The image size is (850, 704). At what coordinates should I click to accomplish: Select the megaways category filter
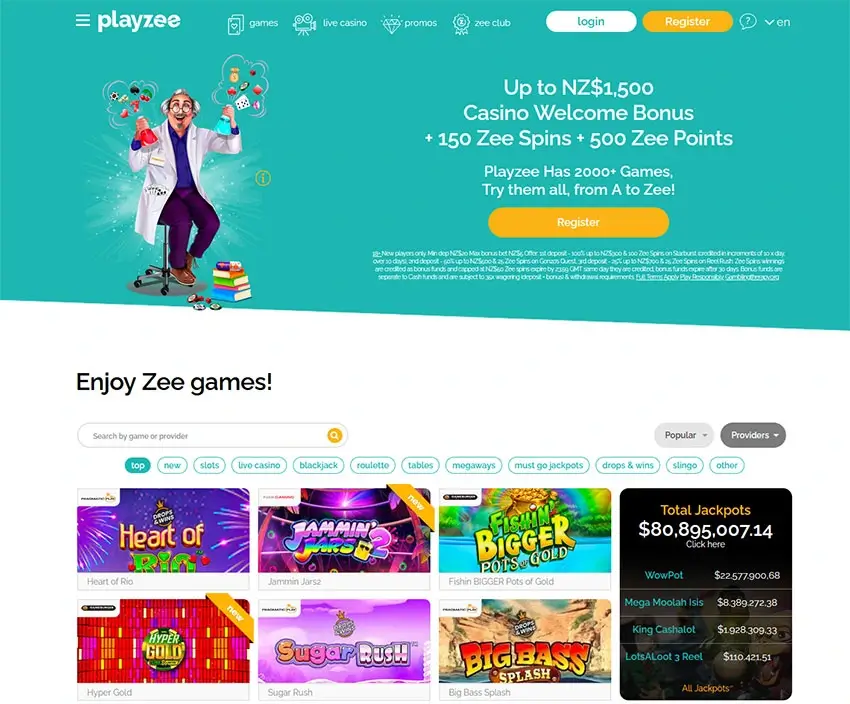(474, 465)
